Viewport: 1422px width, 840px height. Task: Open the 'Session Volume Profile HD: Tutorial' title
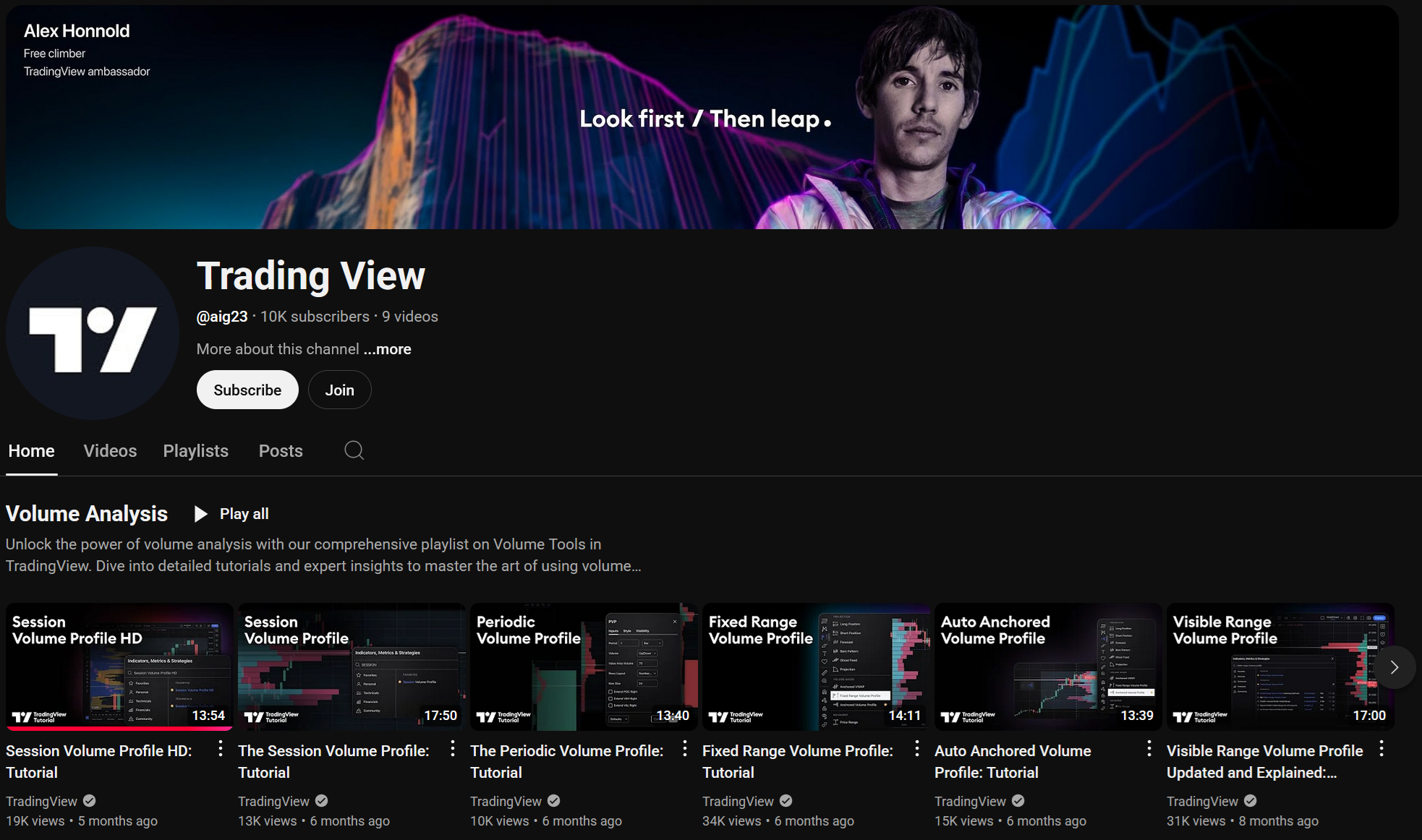coord(99,761)
